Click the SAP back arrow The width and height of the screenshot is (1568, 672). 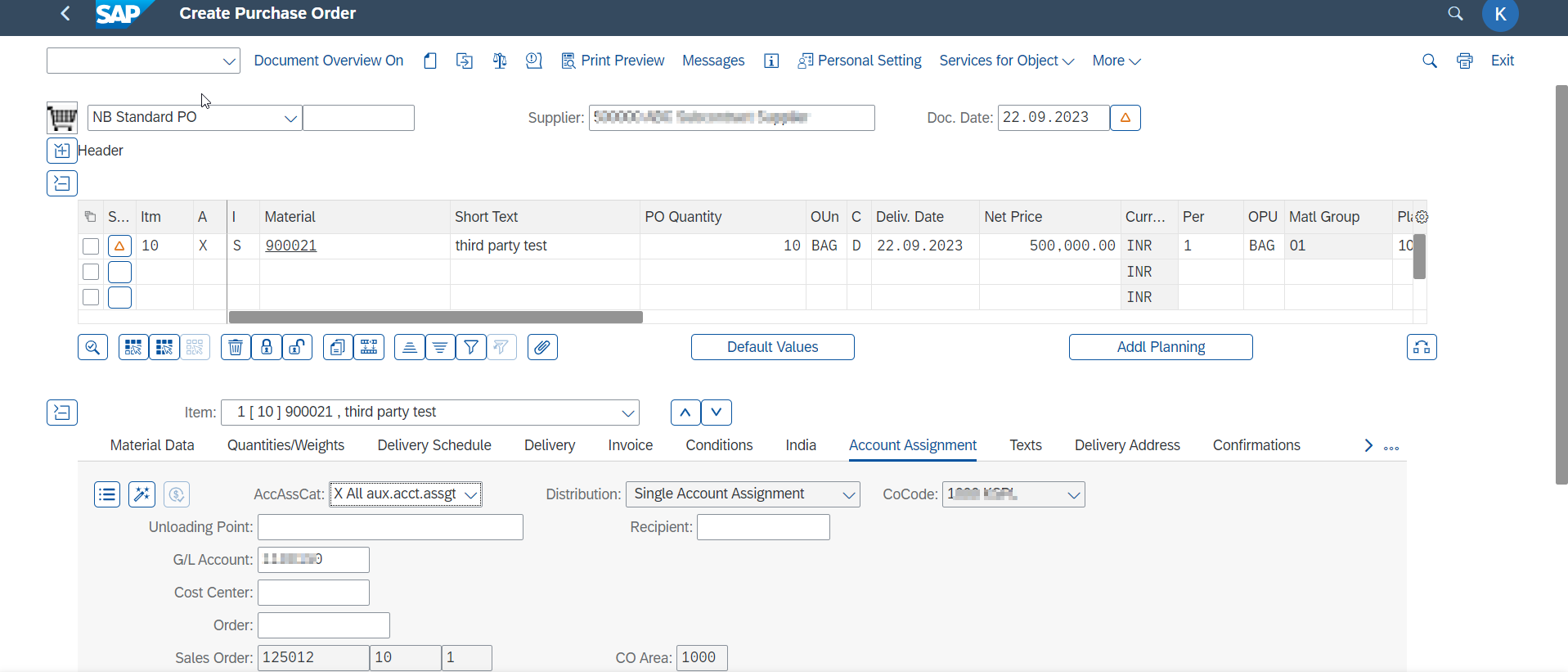tap(65, 13)
